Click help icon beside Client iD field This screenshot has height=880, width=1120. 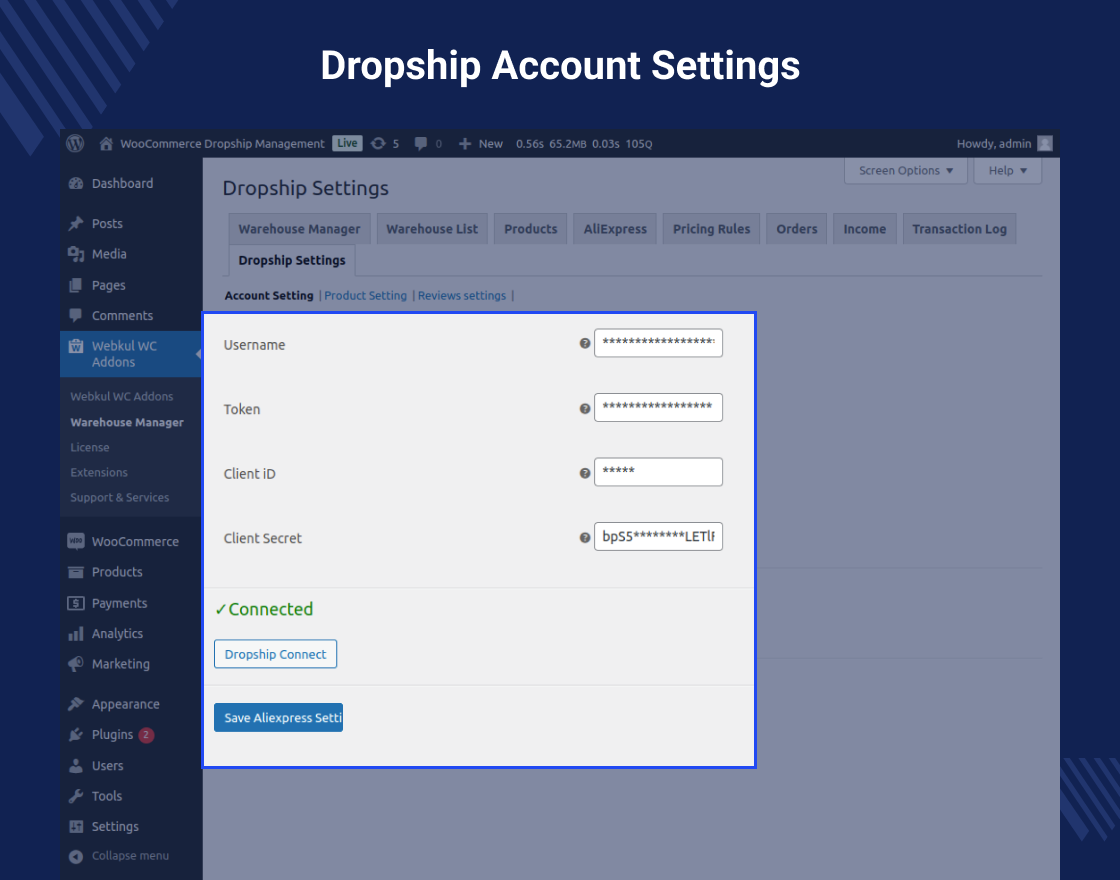tap(585, 473)
